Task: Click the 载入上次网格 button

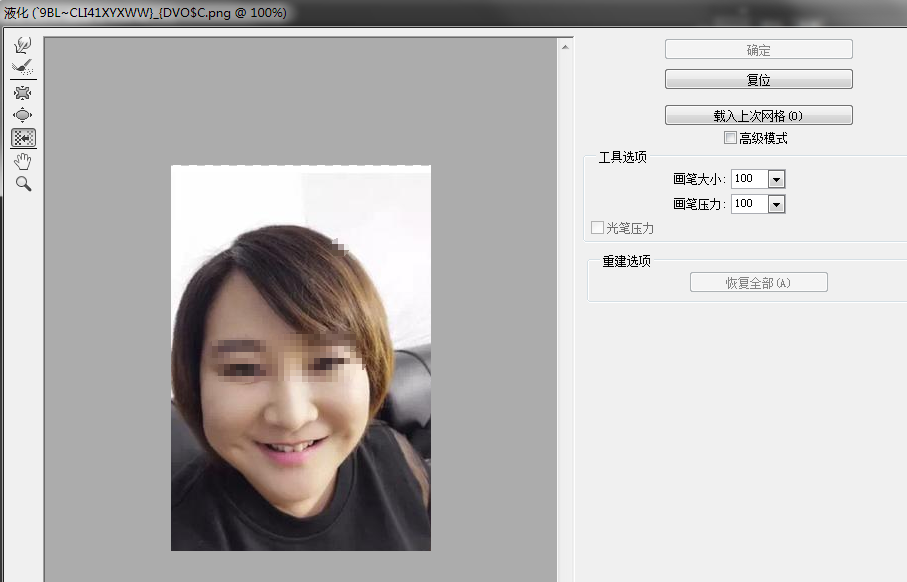Action: click(758, 115)
